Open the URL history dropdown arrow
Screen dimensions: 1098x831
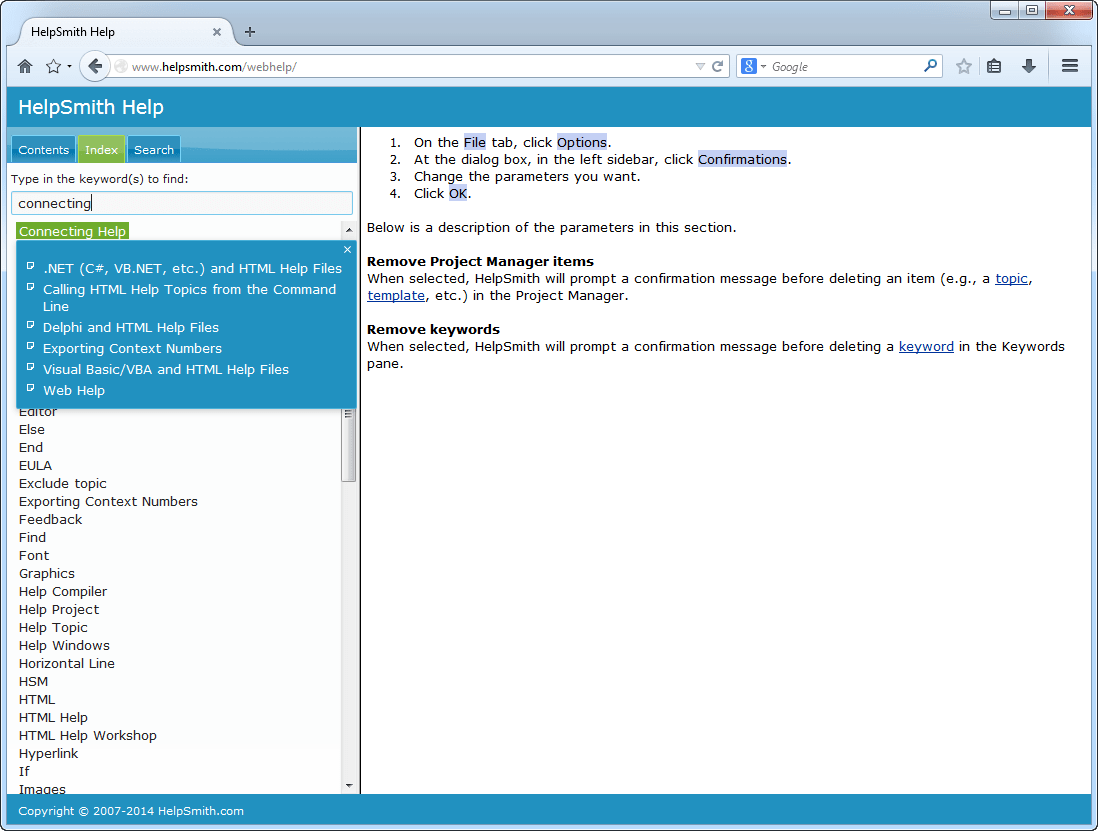[700, 67]
